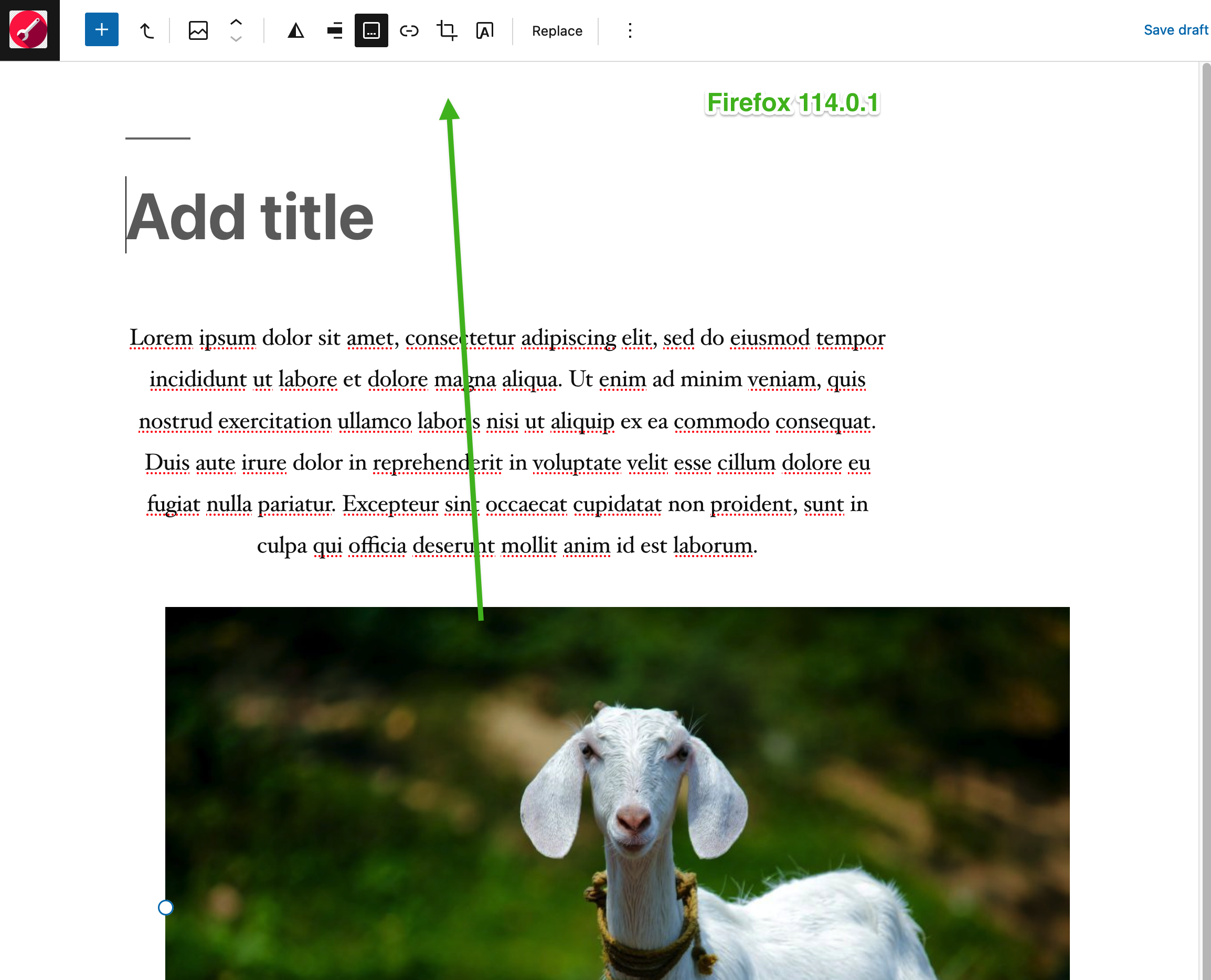Click the underlined word laborum

713,545
